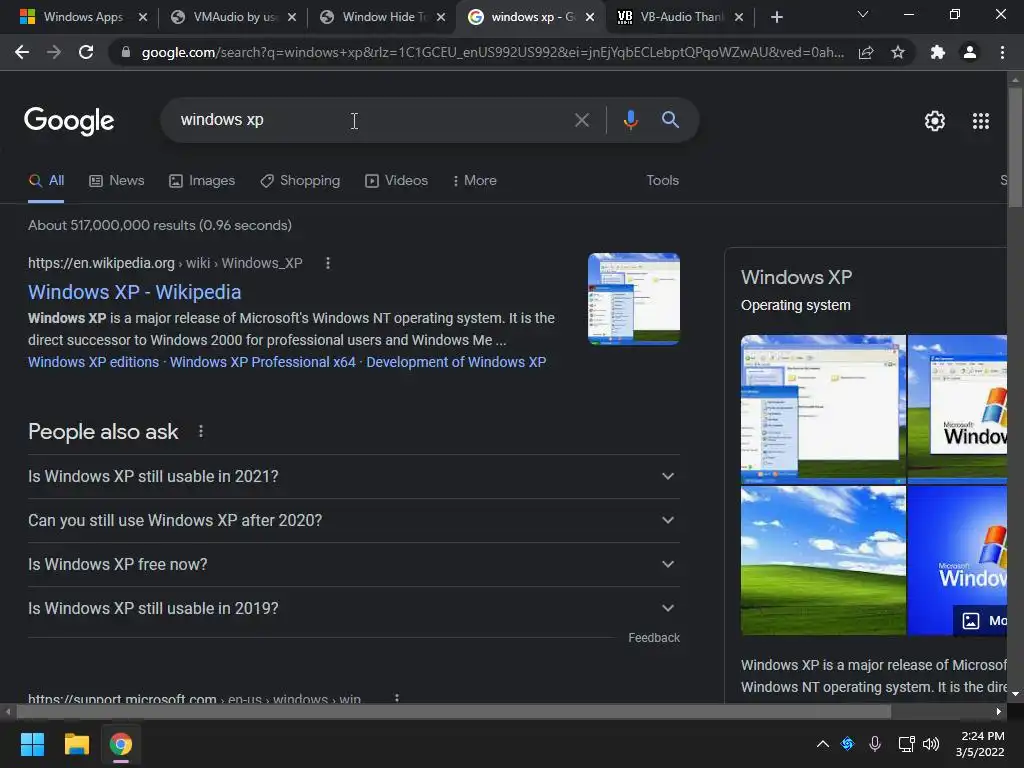1024x768 pixels.
Task: Open Windows XP Professional x64 link
Action: (263, 362)
